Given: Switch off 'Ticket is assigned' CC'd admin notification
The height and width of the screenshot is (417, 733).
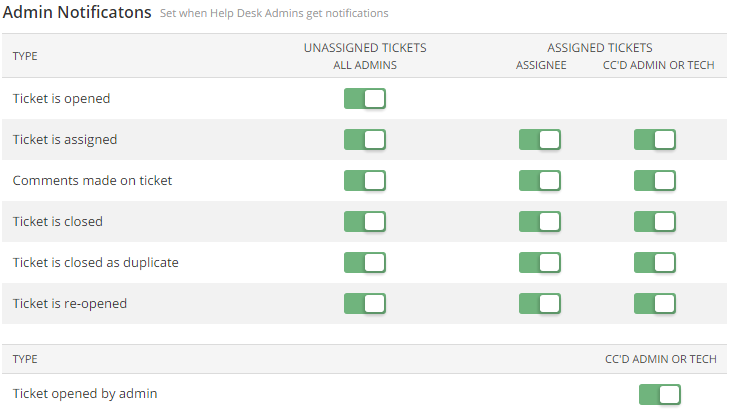Looking at the screenshot, I should [x=654, y=140].
